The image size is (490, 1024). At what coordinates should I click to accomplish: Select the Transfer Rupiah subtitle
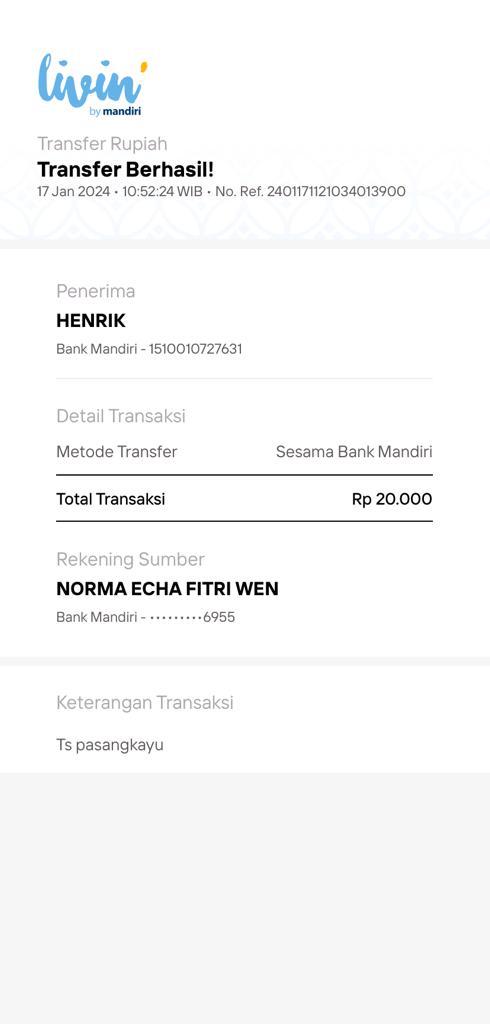click(x=102, y=144)
